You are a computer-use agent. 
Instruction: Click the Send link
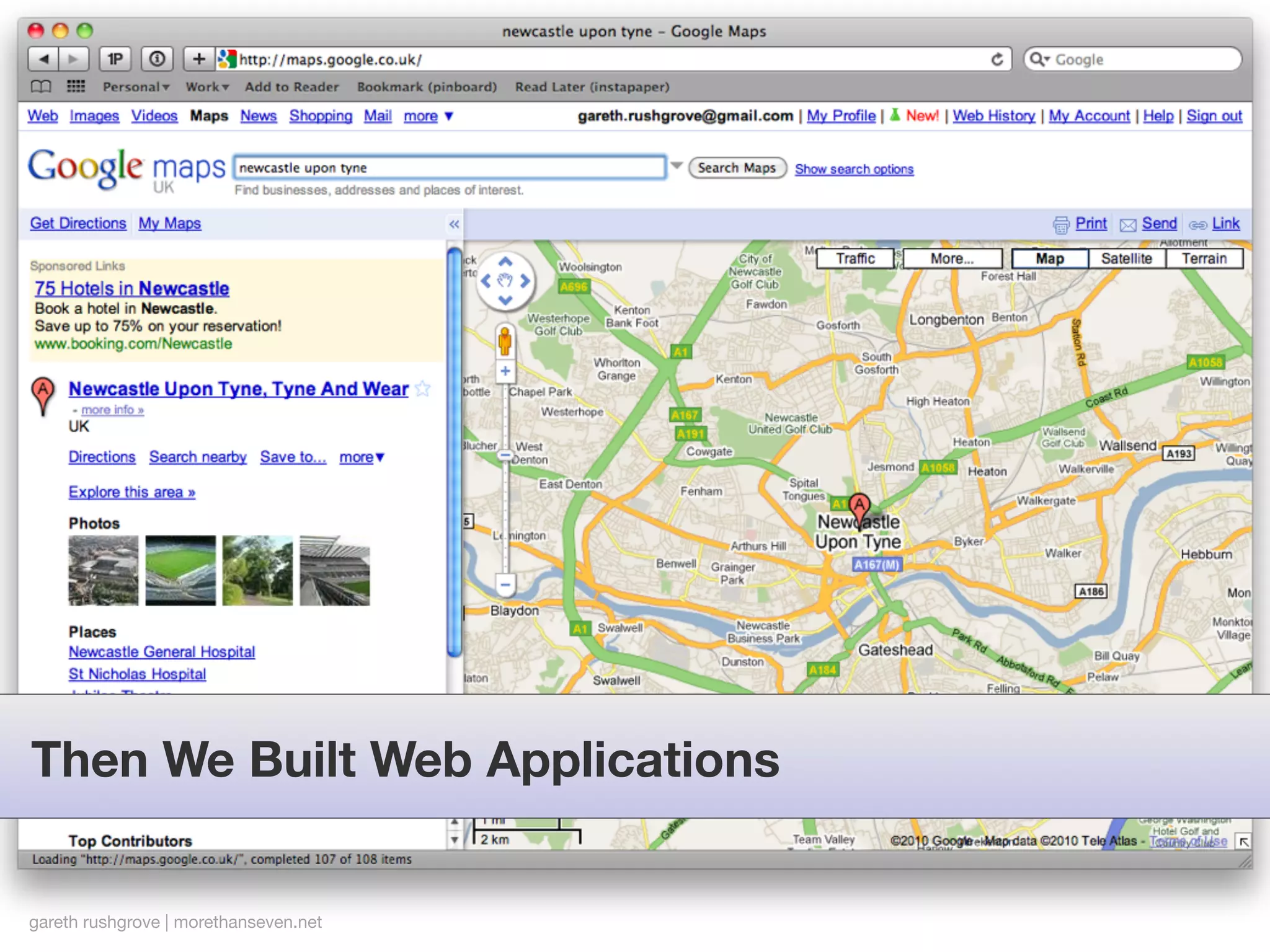coord(1159,223)
